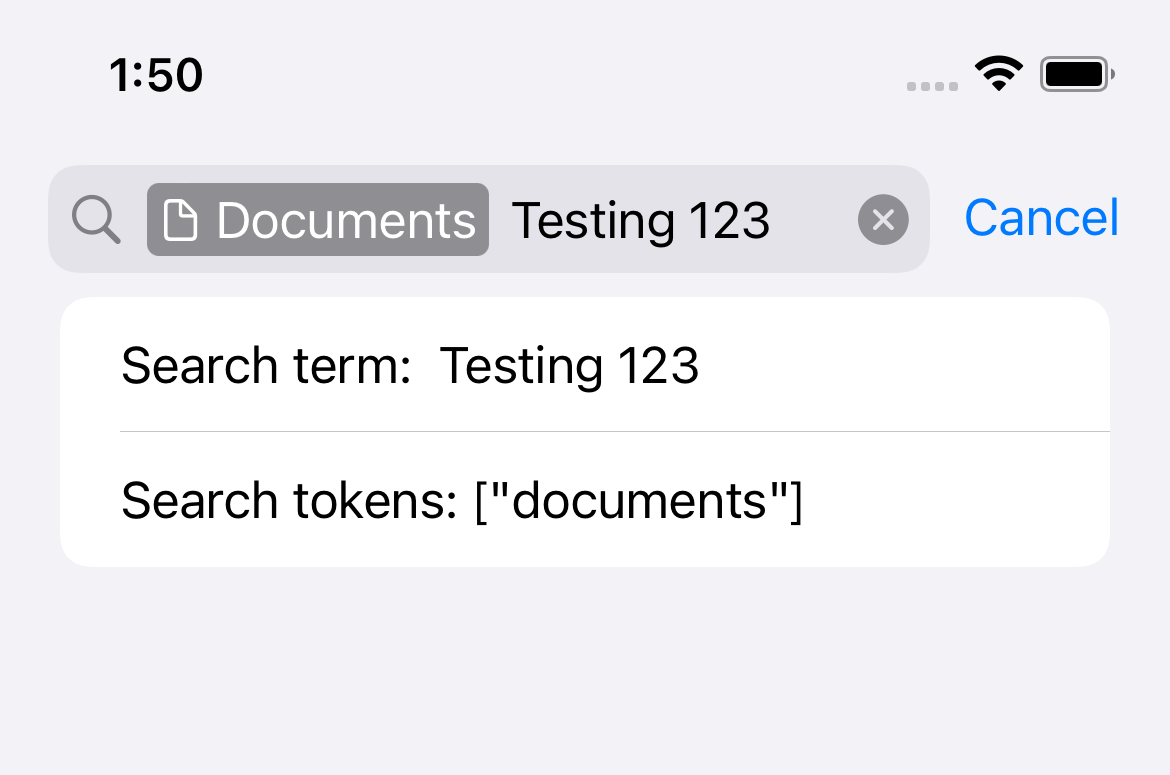Tap the word Documents in the token chip
1170x775 pixels.
(x=346, y=221)
